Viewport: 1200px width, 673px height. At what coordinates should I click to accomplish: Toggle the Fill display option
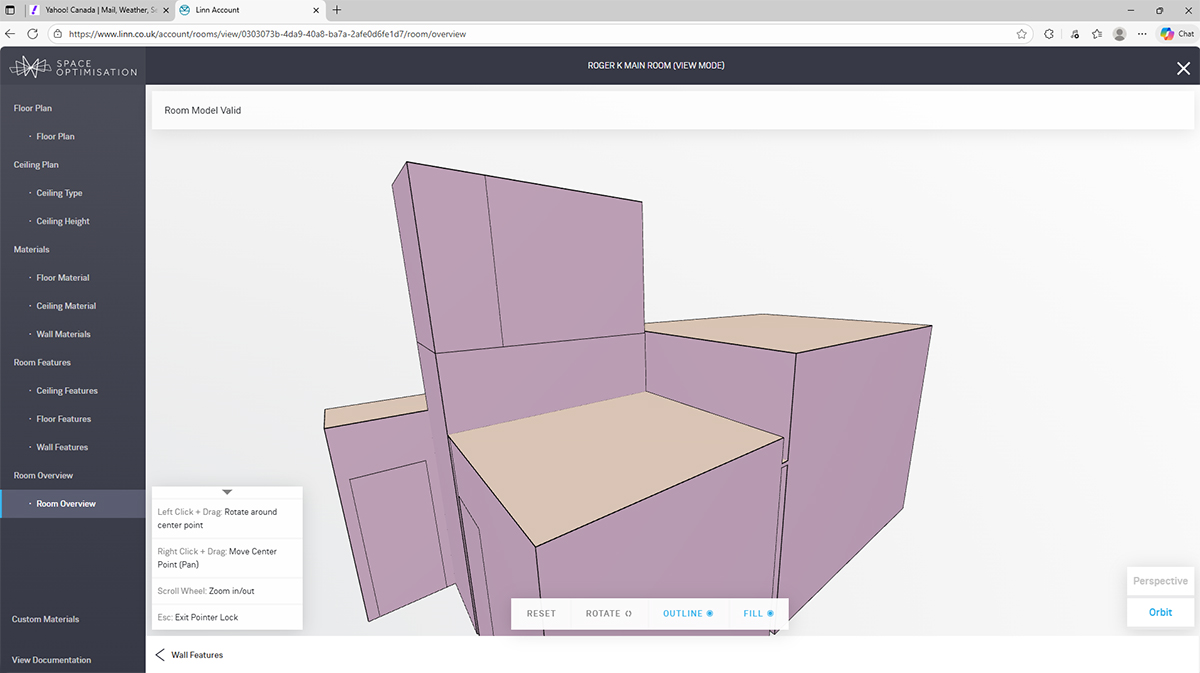tap(758, 613)
